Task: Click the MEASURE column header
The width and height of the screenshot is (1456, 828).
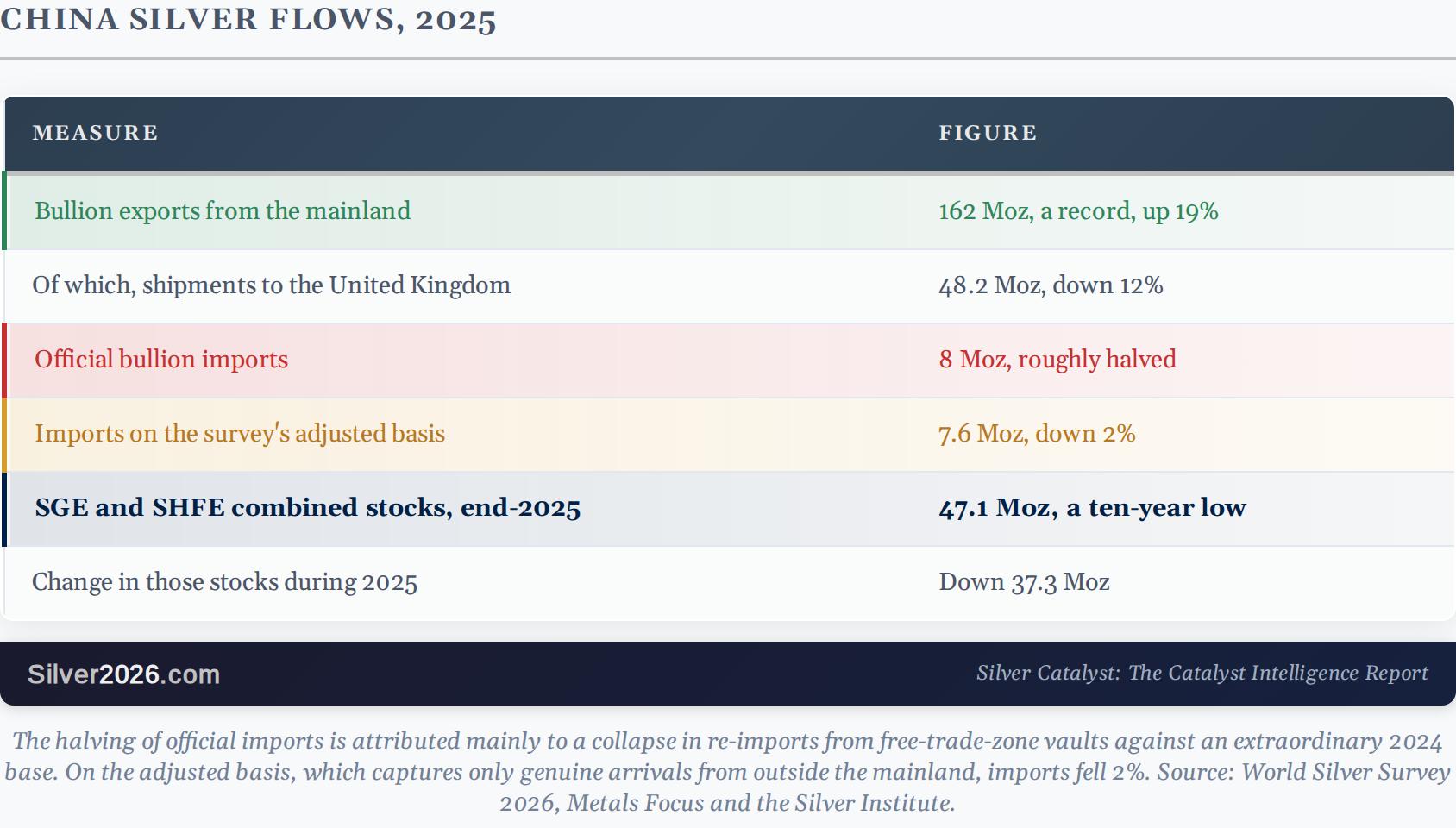Action: (x=95, y=133)
